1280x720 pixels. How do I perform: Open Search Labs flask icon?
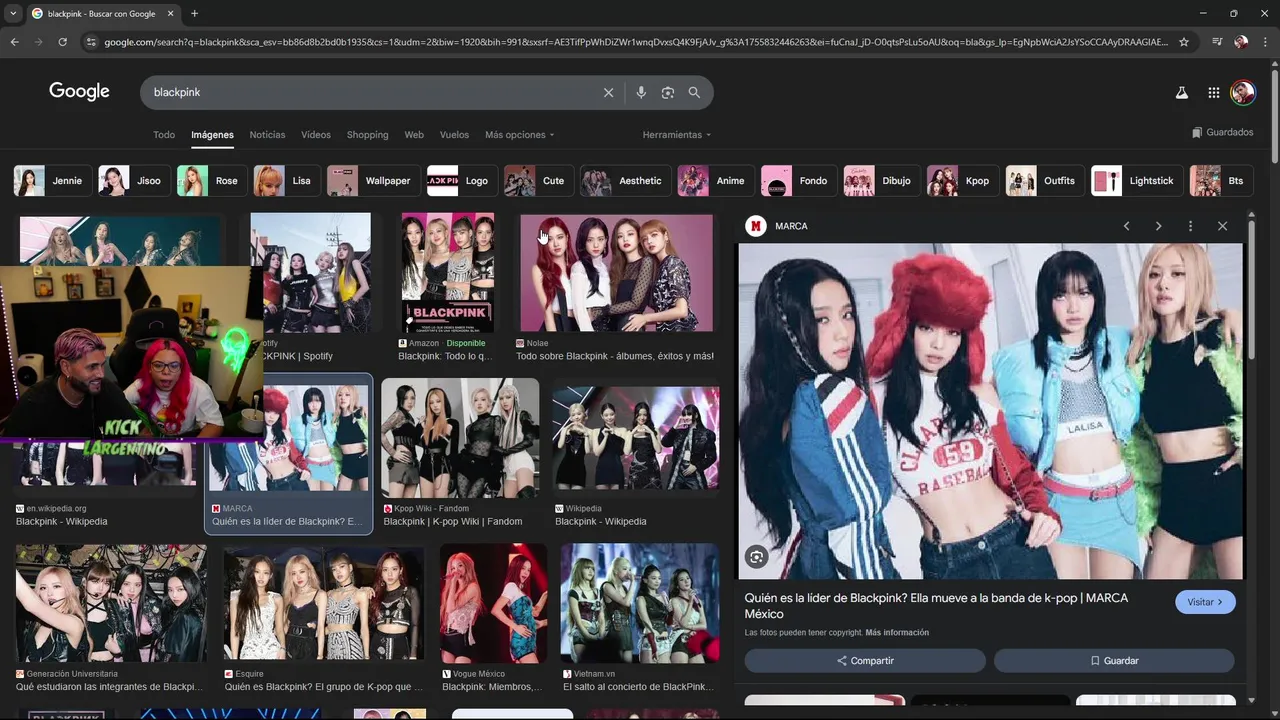pyautogui.click(x=1181, y=92)
